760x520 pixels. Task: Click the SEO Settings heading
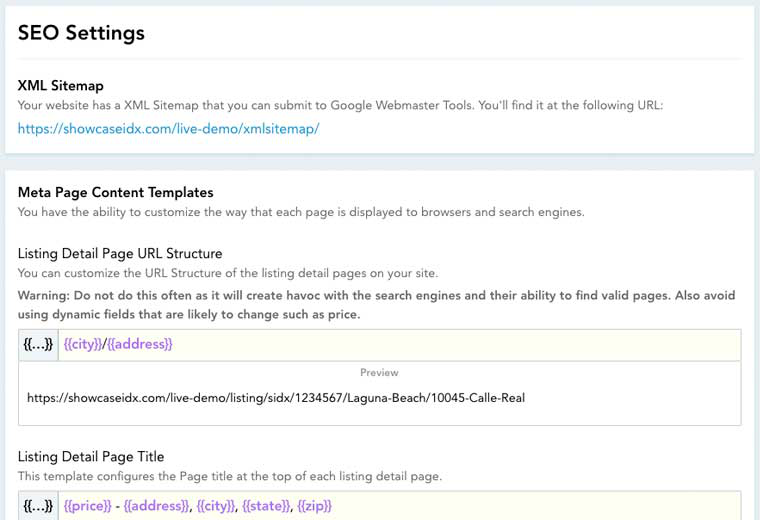[81, 33]
